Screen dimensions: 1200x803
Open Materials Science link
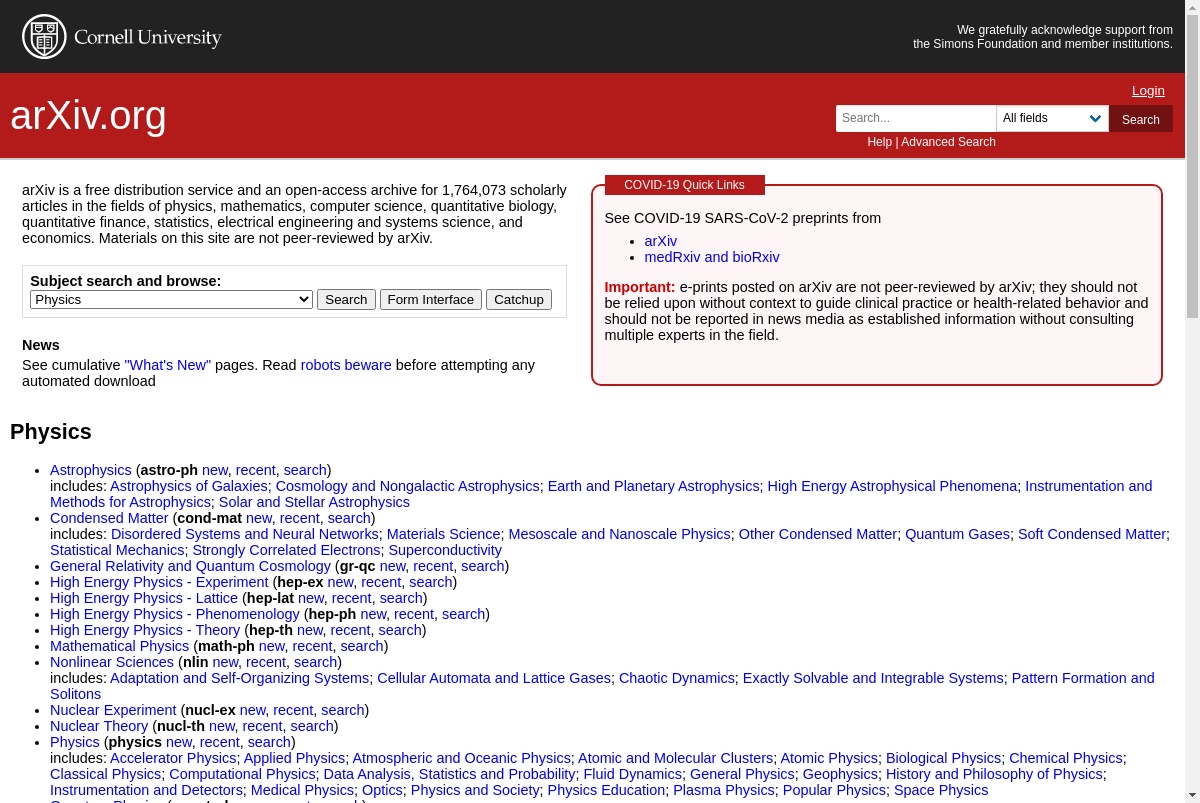pyautogui.click(x=444, y=534)
